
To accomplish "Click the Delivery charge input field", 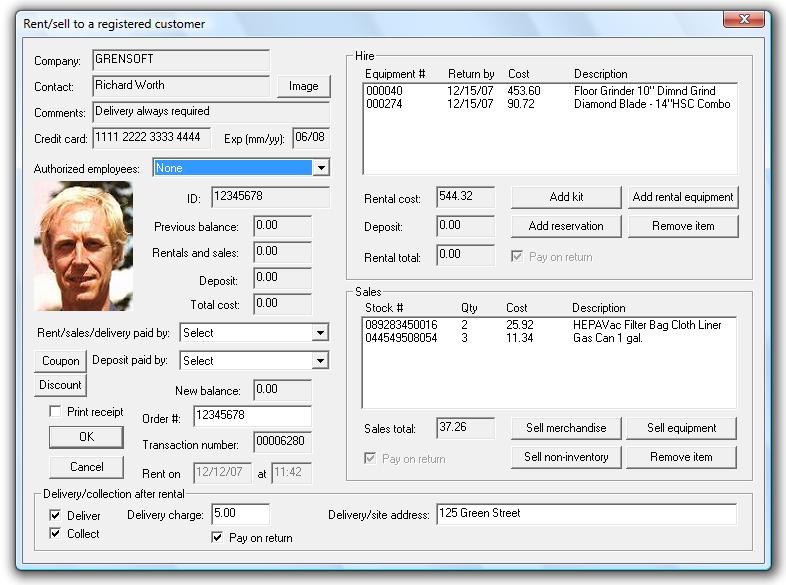I will coord(240,514).
